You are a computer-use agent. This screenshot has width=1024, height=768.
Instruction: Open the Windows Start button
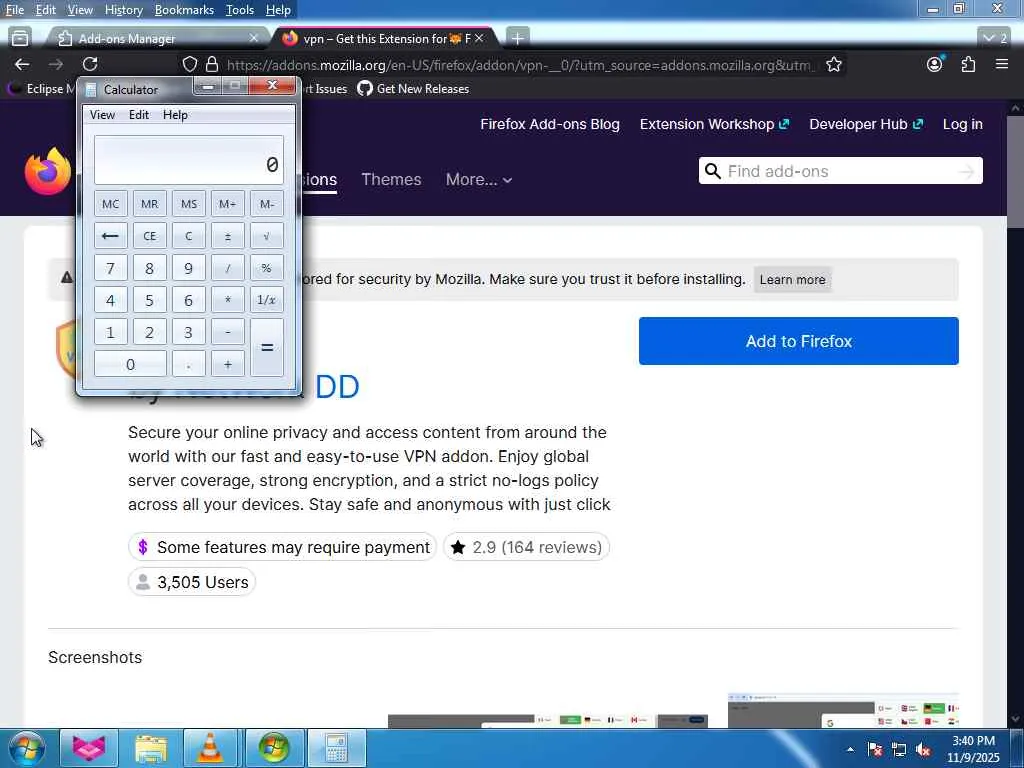click(x=26, y=748)
